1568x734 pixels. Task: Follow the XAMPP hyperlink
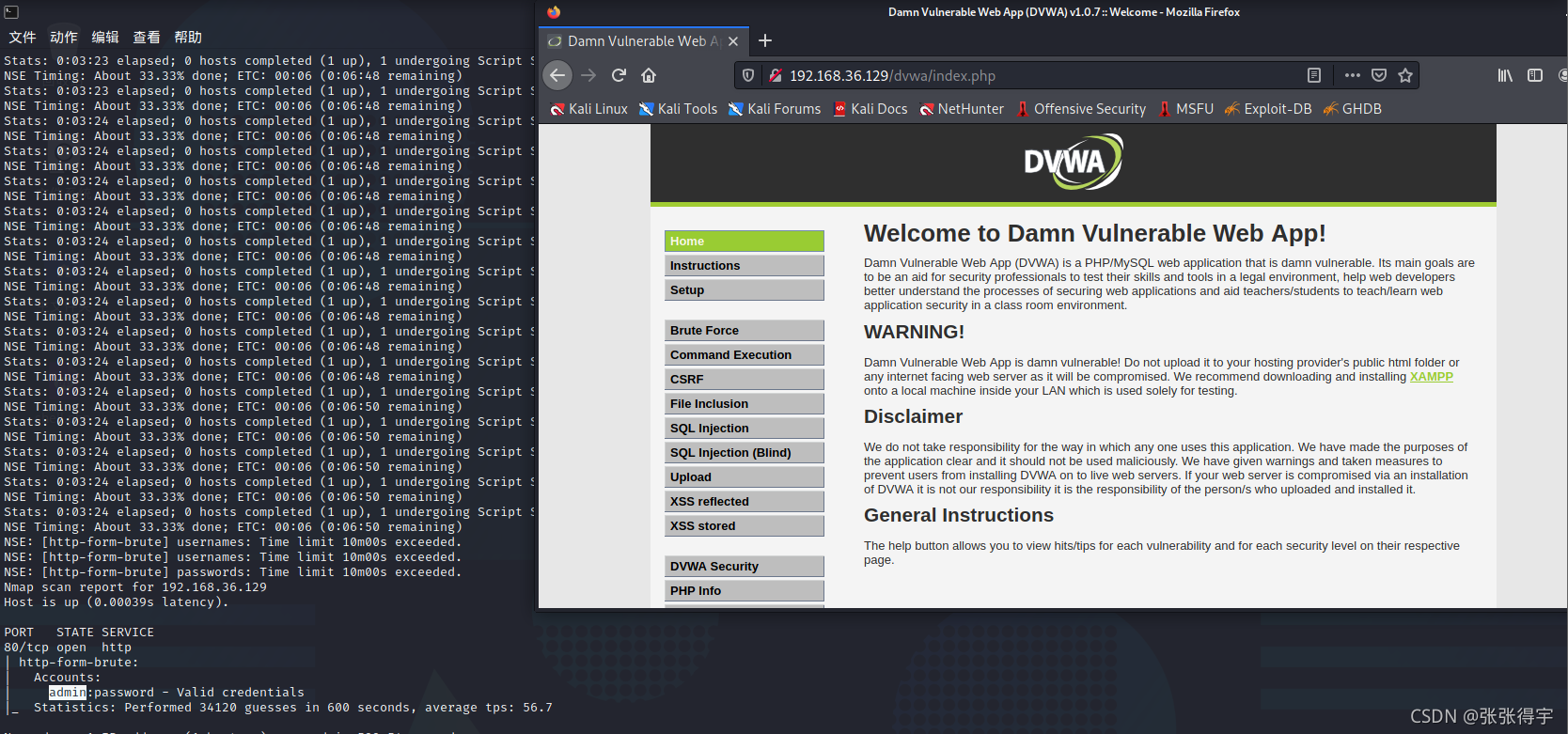point(1431,377)
